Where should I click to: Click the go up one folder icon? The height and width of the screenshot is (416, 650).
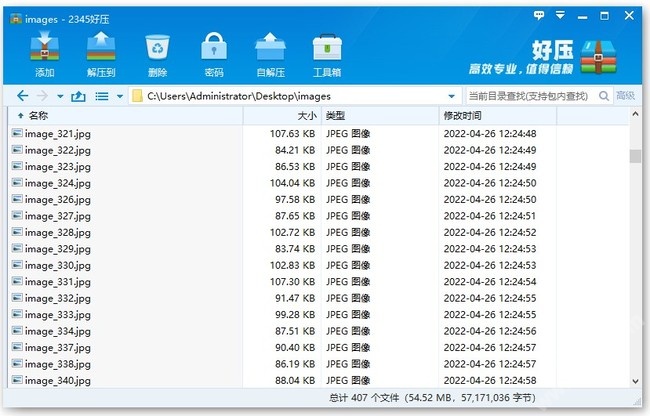pyautogui.click(x=78, y=96)
